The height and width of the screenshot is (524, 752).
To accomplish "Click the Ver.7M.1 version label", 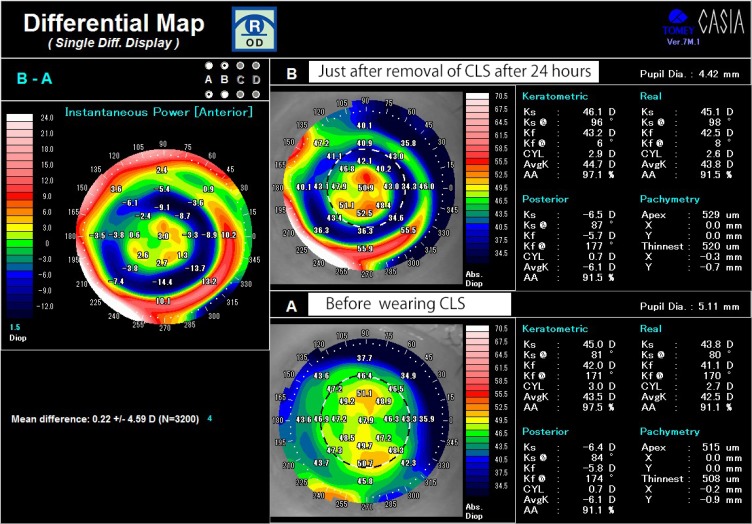I will click(683, 42).
